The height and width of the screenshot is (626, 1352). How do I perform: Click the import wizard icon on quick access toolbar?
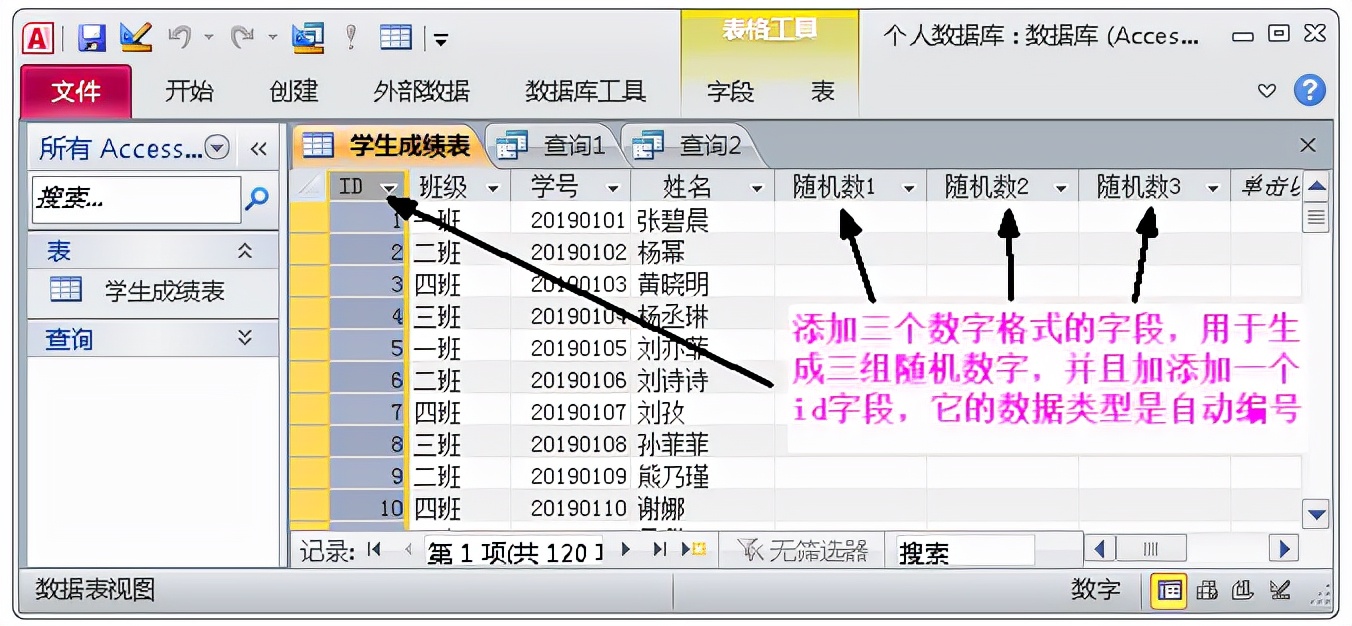click(306, 38)
